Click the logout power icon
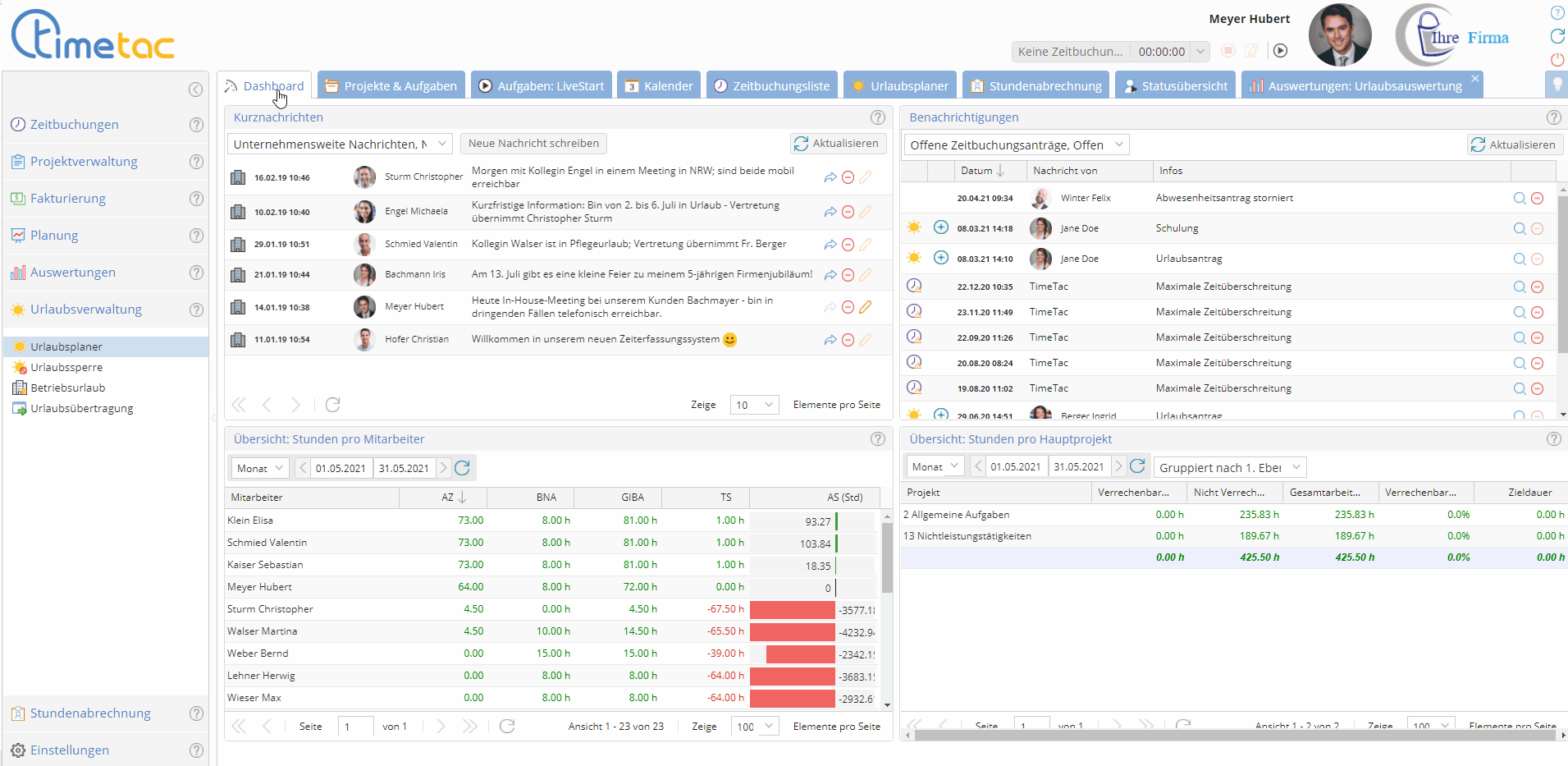The height and width of the screenshot is (766, 1568). [1557, 59]
